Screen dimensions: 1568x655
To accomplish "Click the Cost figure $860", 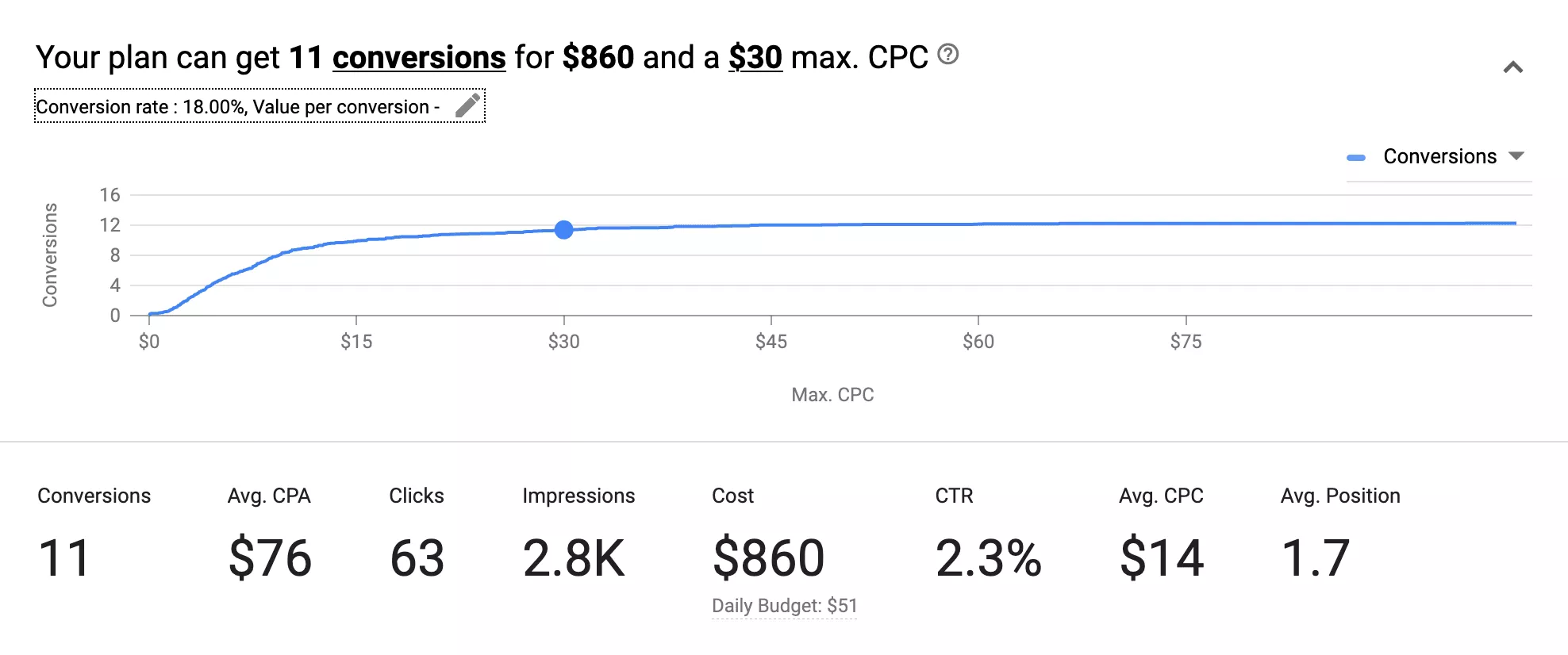I will pos(767,559).
